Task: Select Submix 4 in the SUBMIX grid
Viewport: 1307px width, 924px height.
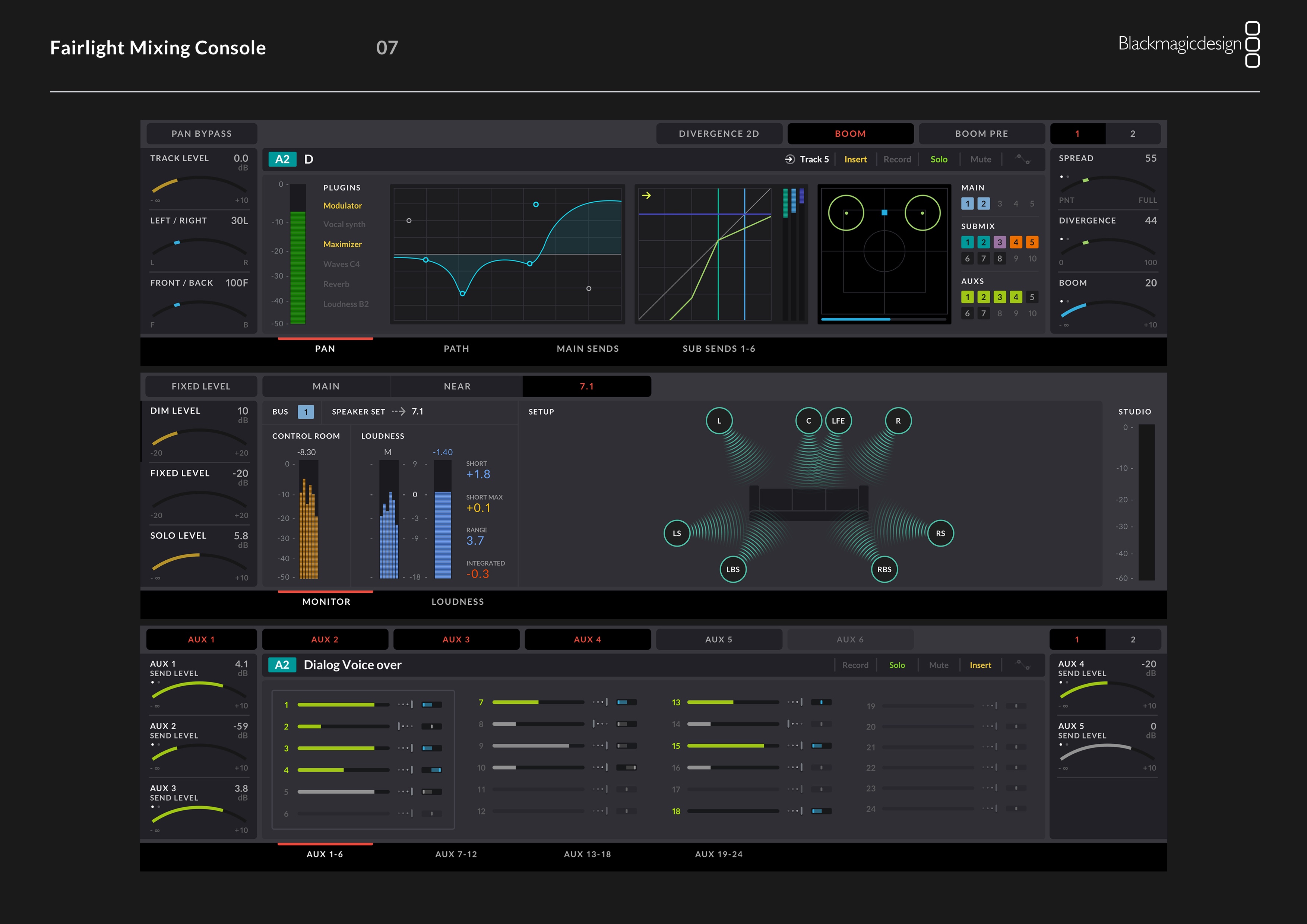Action: click(1016, 242)
